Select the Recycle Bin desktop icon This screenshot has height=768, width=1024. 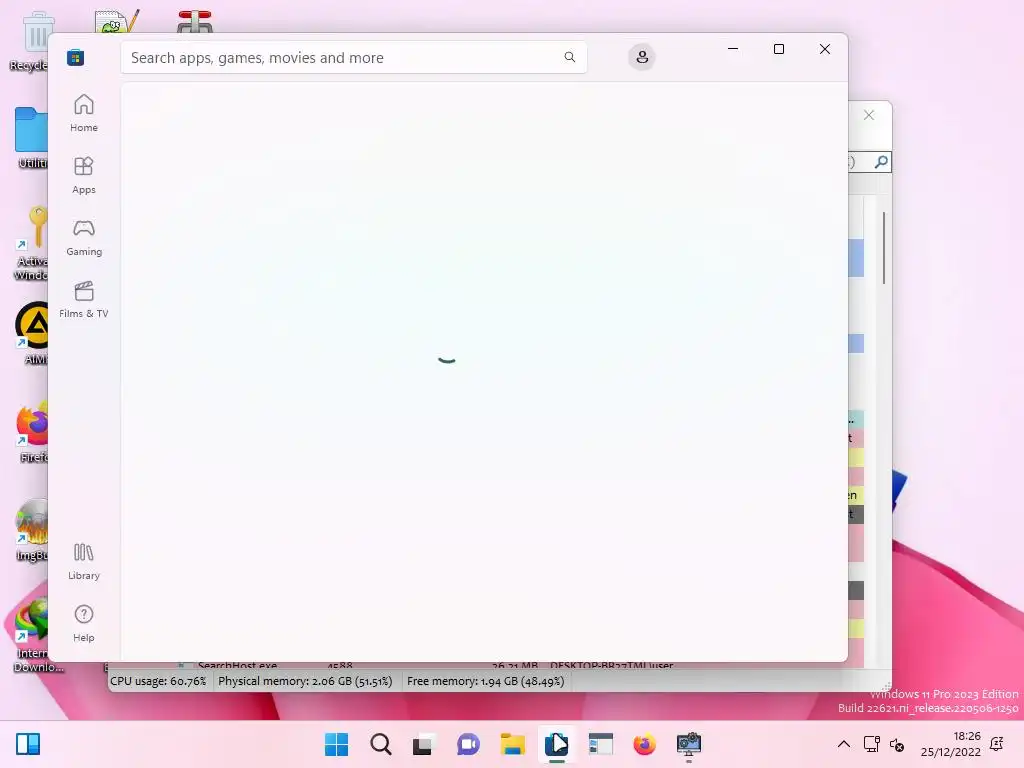click(x=31, y=42)
